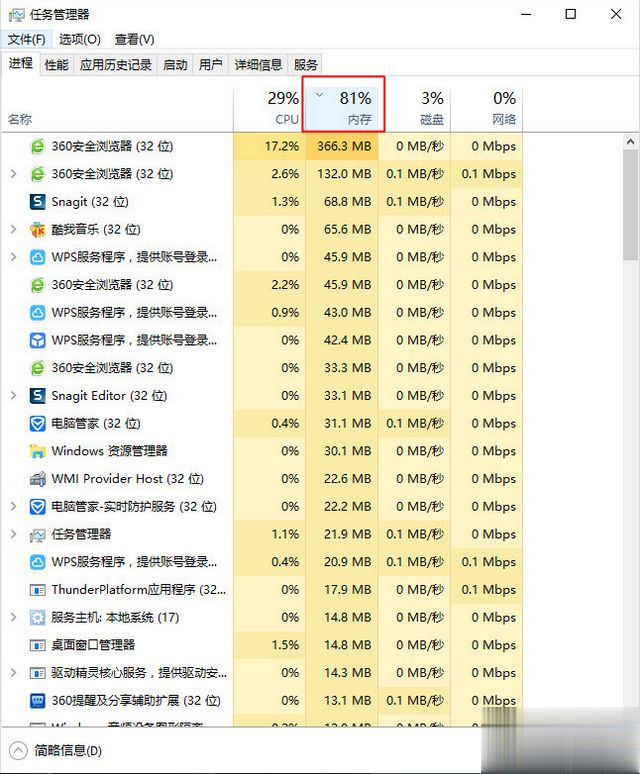Click the 电脑管家 (32 位) shield icon

click(38, 424)
